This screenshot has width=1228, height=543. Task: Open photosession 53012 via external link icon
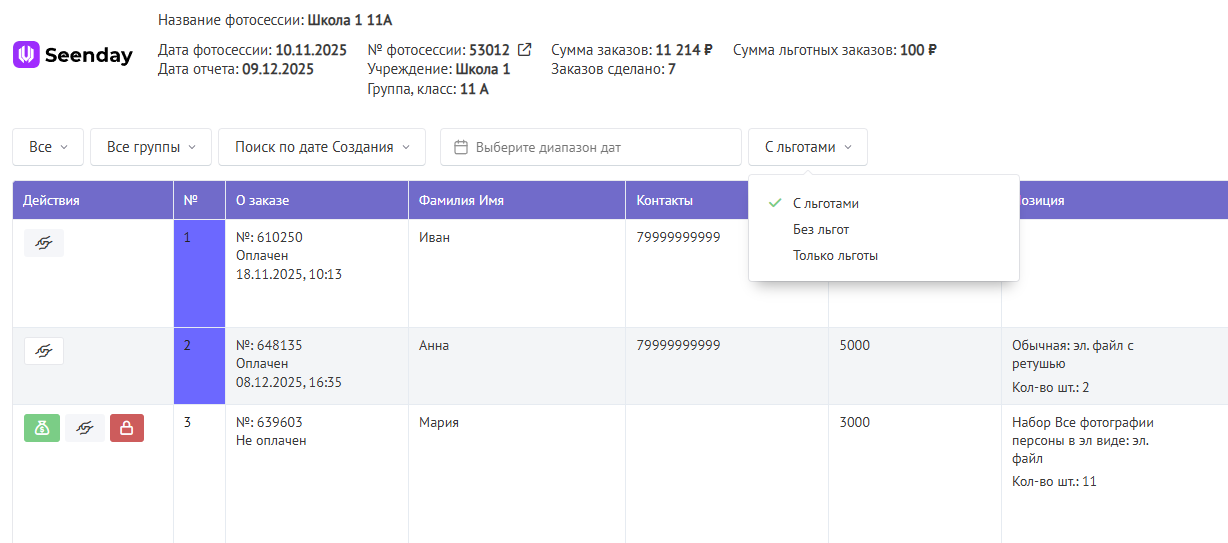pyautogui.click(x=524, y=50)
